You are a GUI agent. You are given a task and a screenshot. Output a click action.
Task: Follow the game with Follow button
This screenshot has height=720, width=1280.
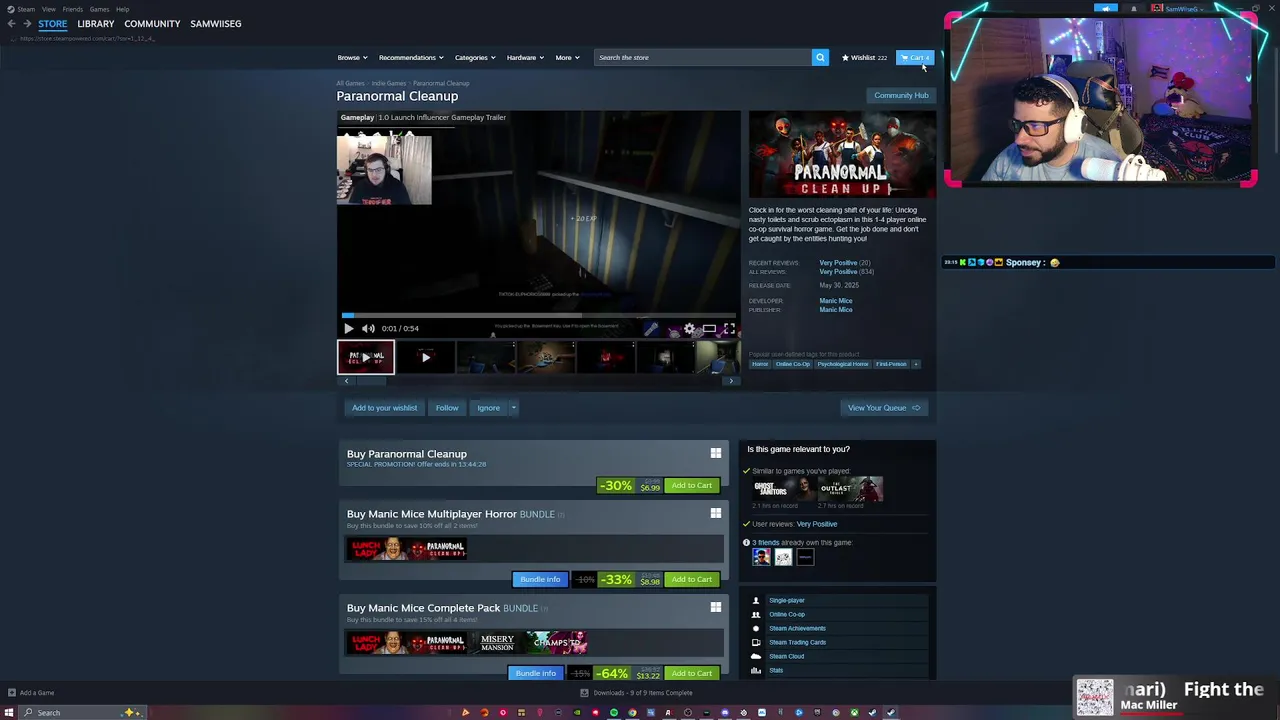click(447, 408)
